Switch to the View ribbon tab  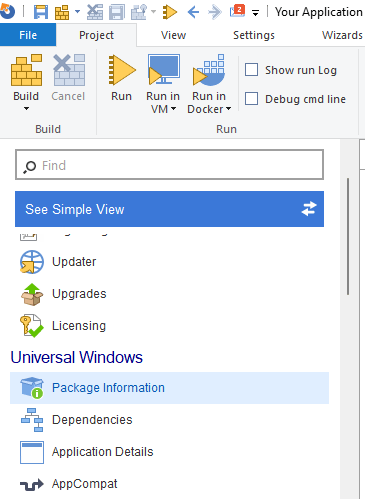(x=173, y=35)
